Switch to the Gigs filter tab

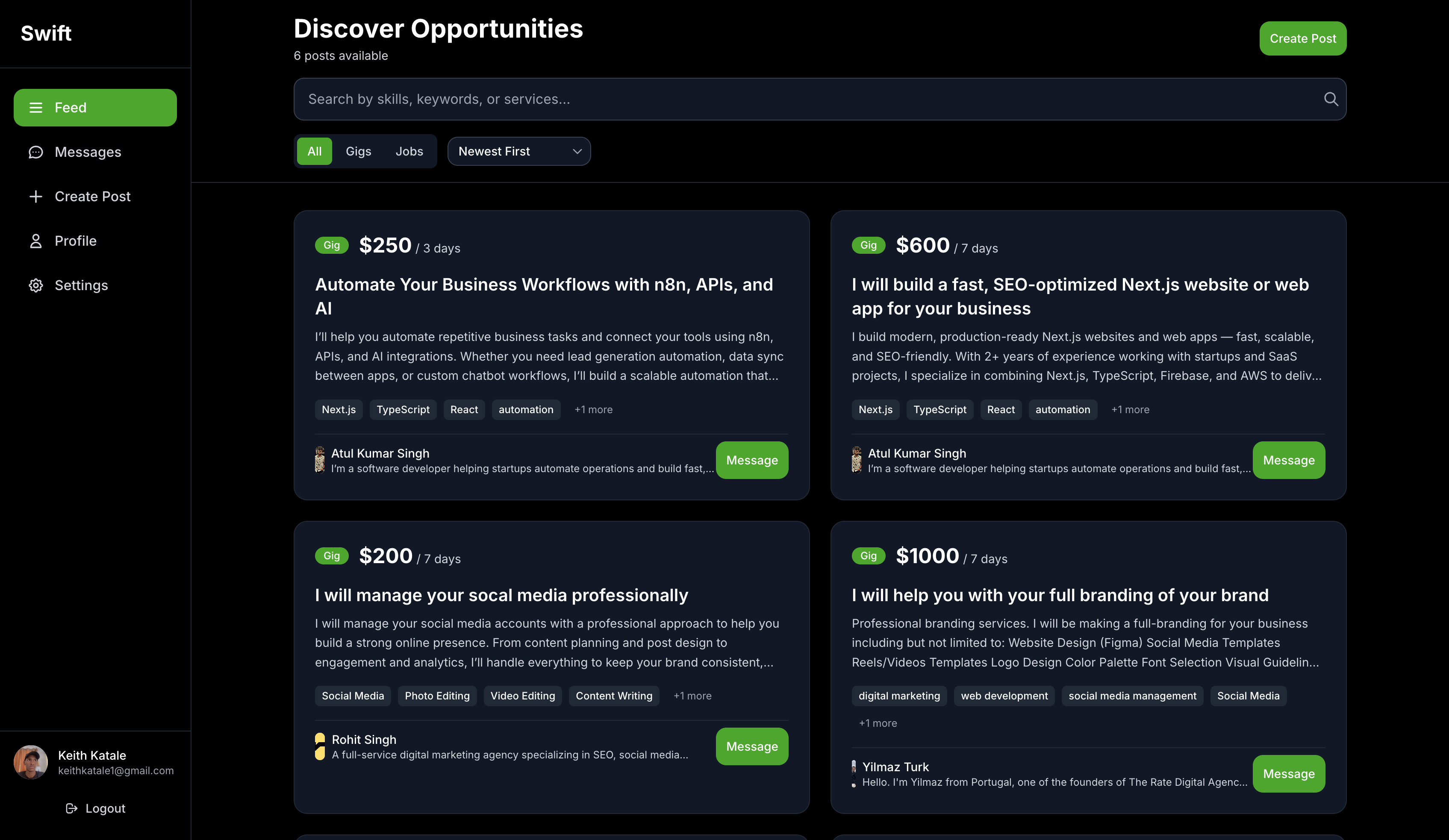coord(358,151)
